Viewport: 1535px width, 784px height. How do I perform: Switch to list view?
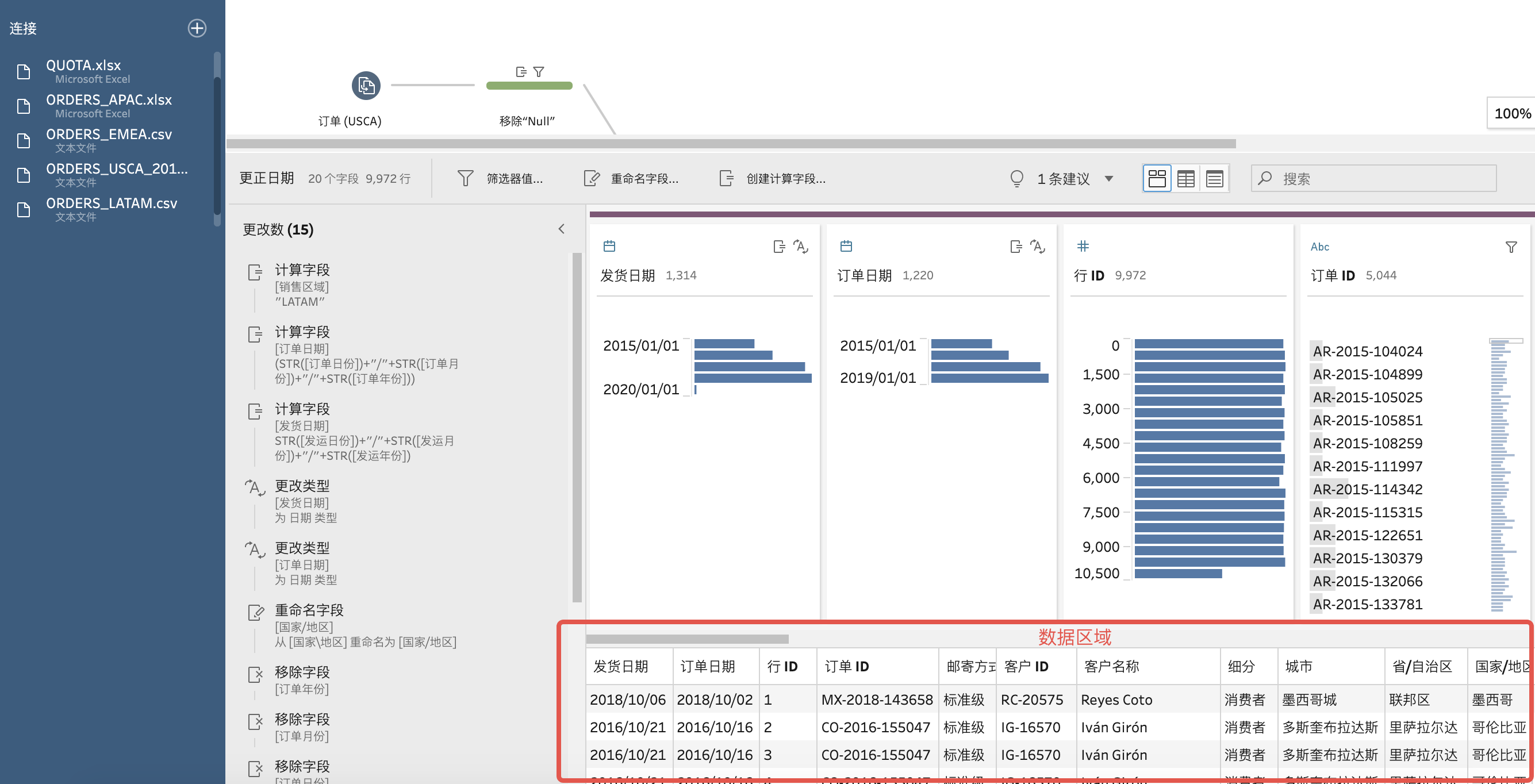1214,178
